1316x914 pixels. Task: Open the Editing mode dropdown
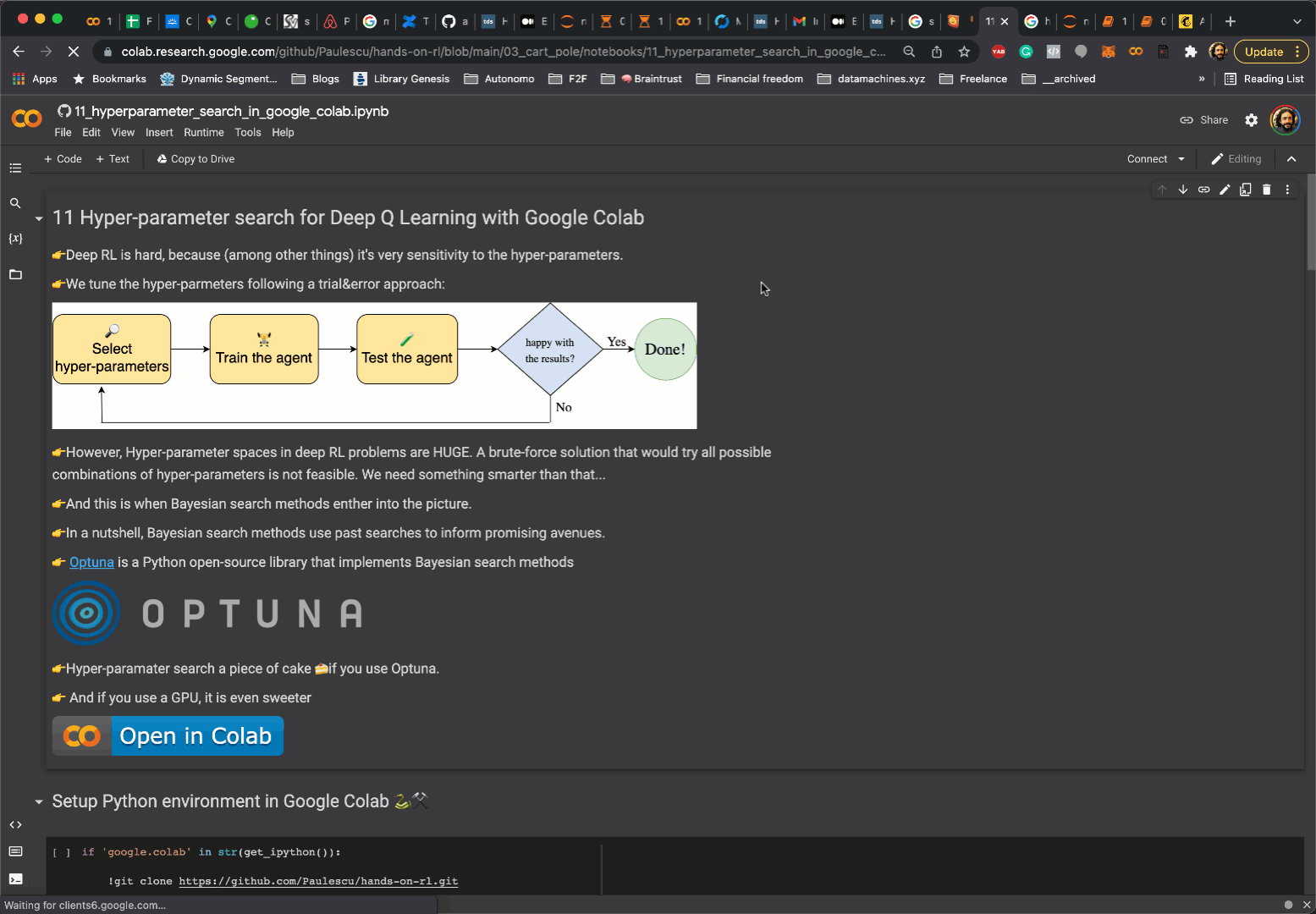coord(1236,159)
